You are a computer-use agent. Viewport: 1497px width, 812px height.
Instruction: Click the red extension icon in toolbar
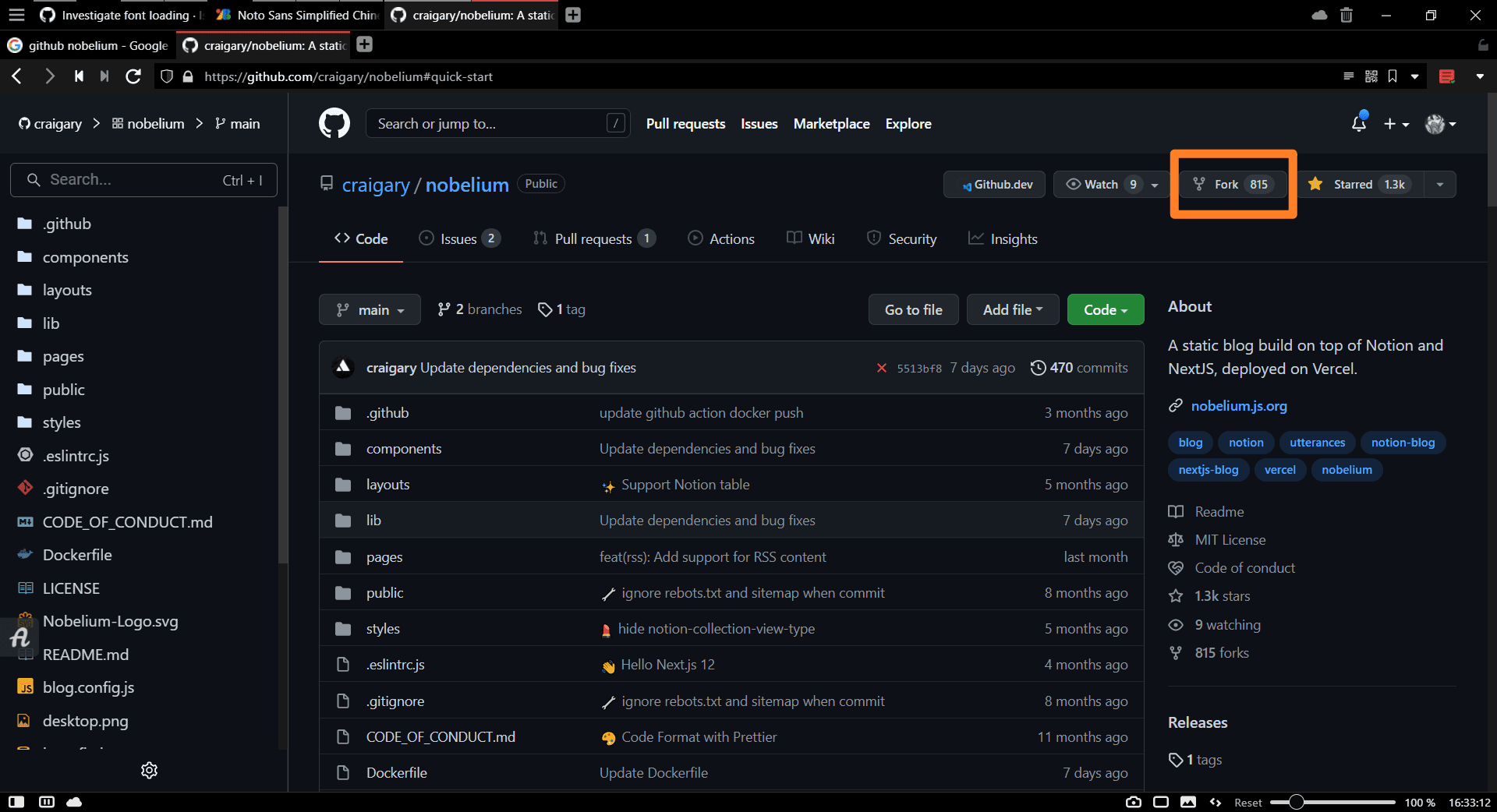coord(1447,76)
